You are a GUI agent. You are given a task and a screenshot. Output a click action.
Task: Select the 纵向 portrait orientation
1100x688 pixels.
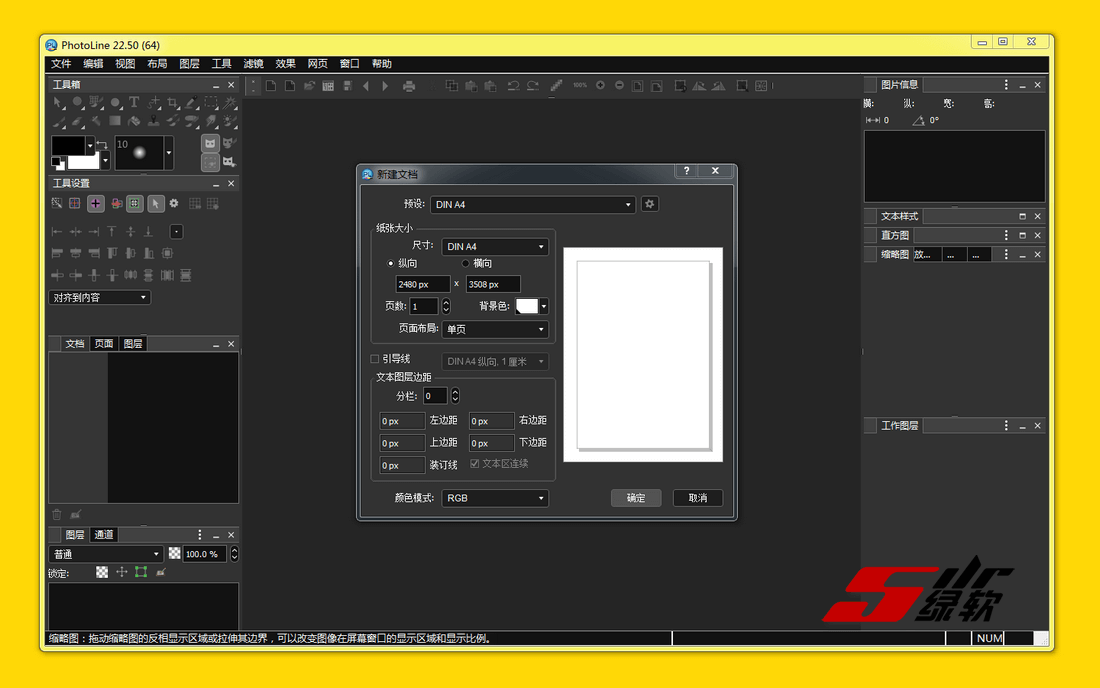coord(391,264)
